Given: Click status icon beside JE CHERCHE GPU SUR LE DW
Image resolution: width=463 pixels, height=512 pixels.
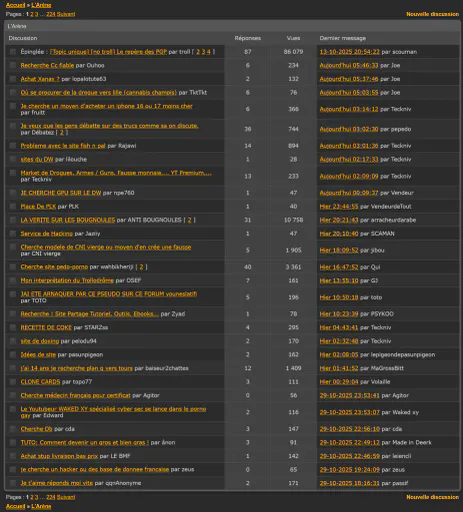Looking at the screenshot, I should [13, 193].
